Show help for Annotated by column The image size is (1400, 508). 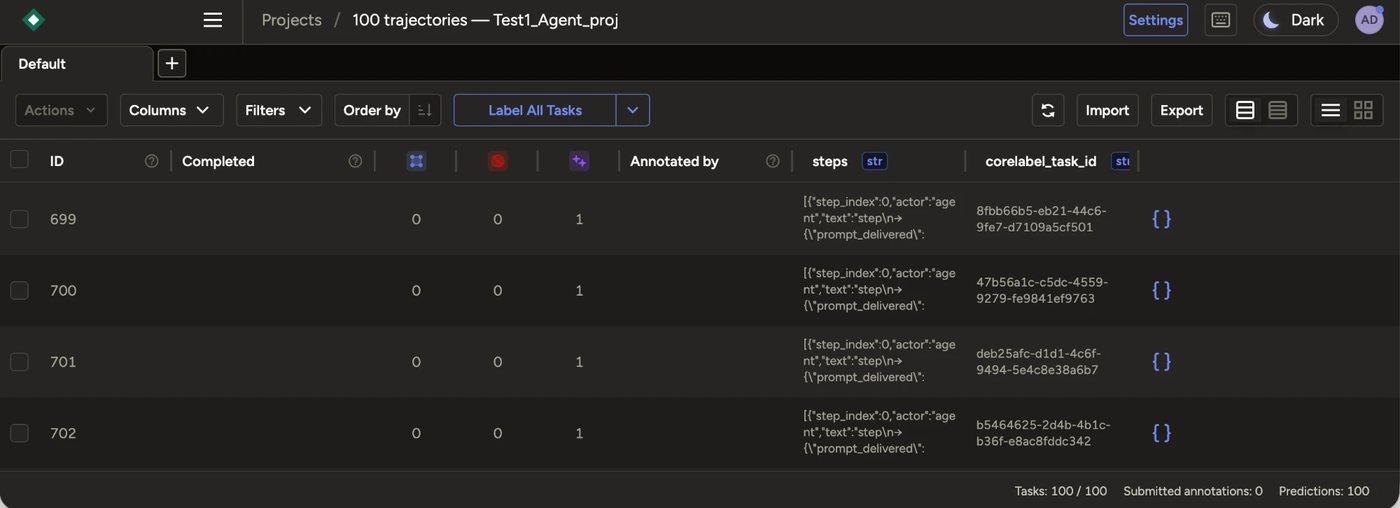pos(772,161)
